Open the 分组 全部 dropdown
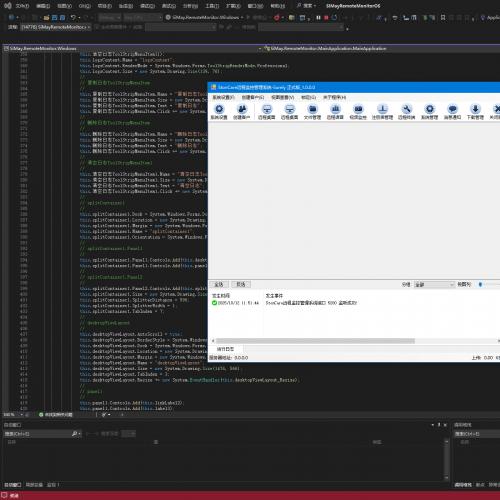Screen dimensions: 500x500 point(434,284)
